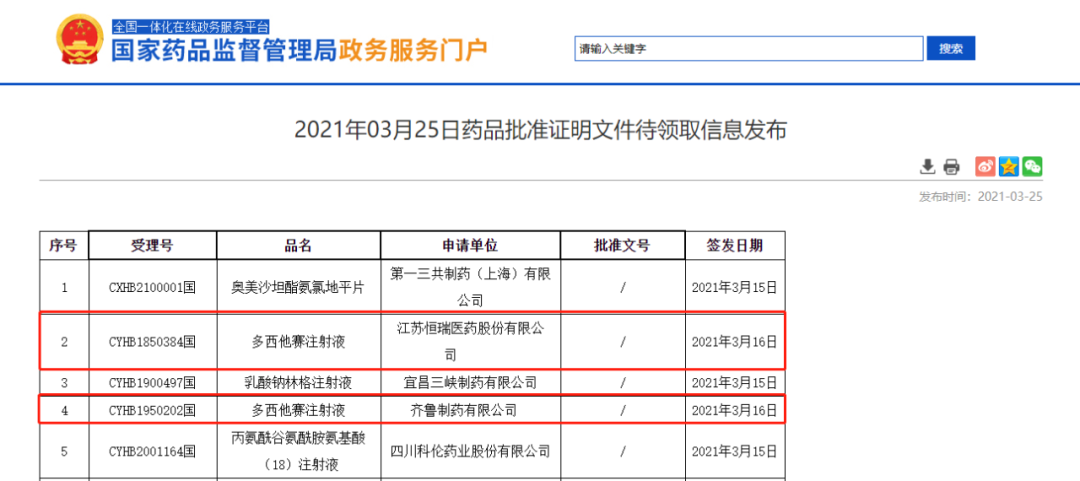1080x481 pixels.
Task: Click the 品名 column header
Action: point(298,245)
